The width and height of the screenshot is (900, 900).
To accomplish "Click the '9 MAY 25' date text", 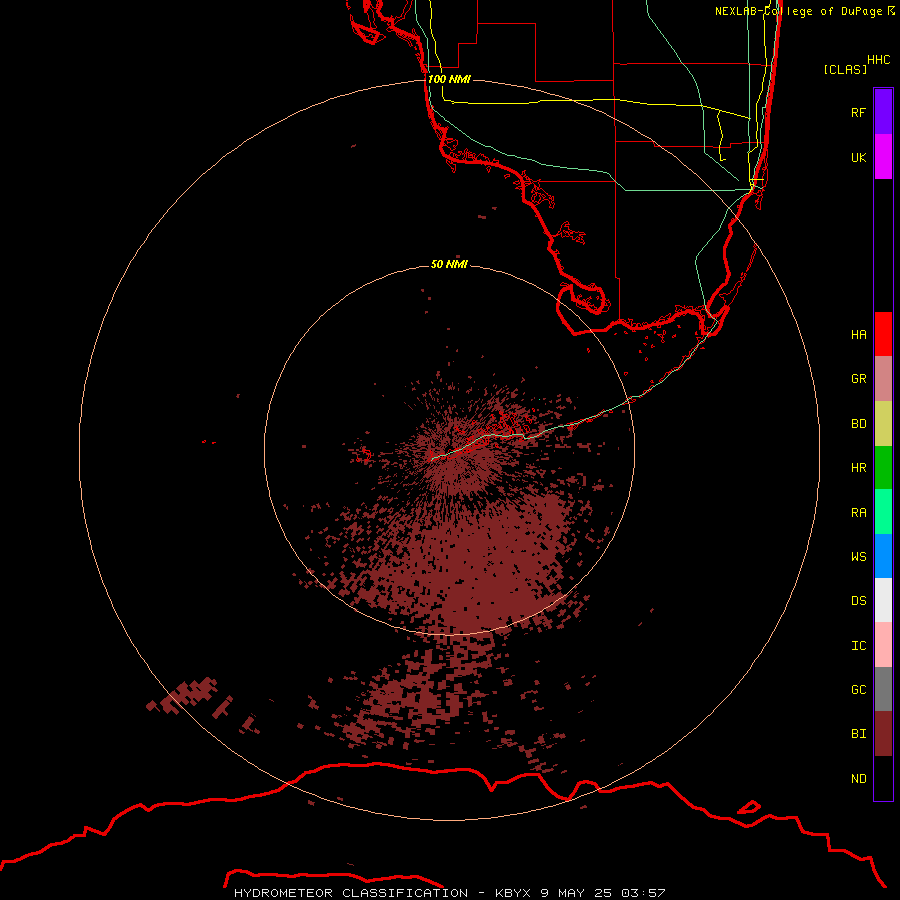I will [x=575, y=893].
